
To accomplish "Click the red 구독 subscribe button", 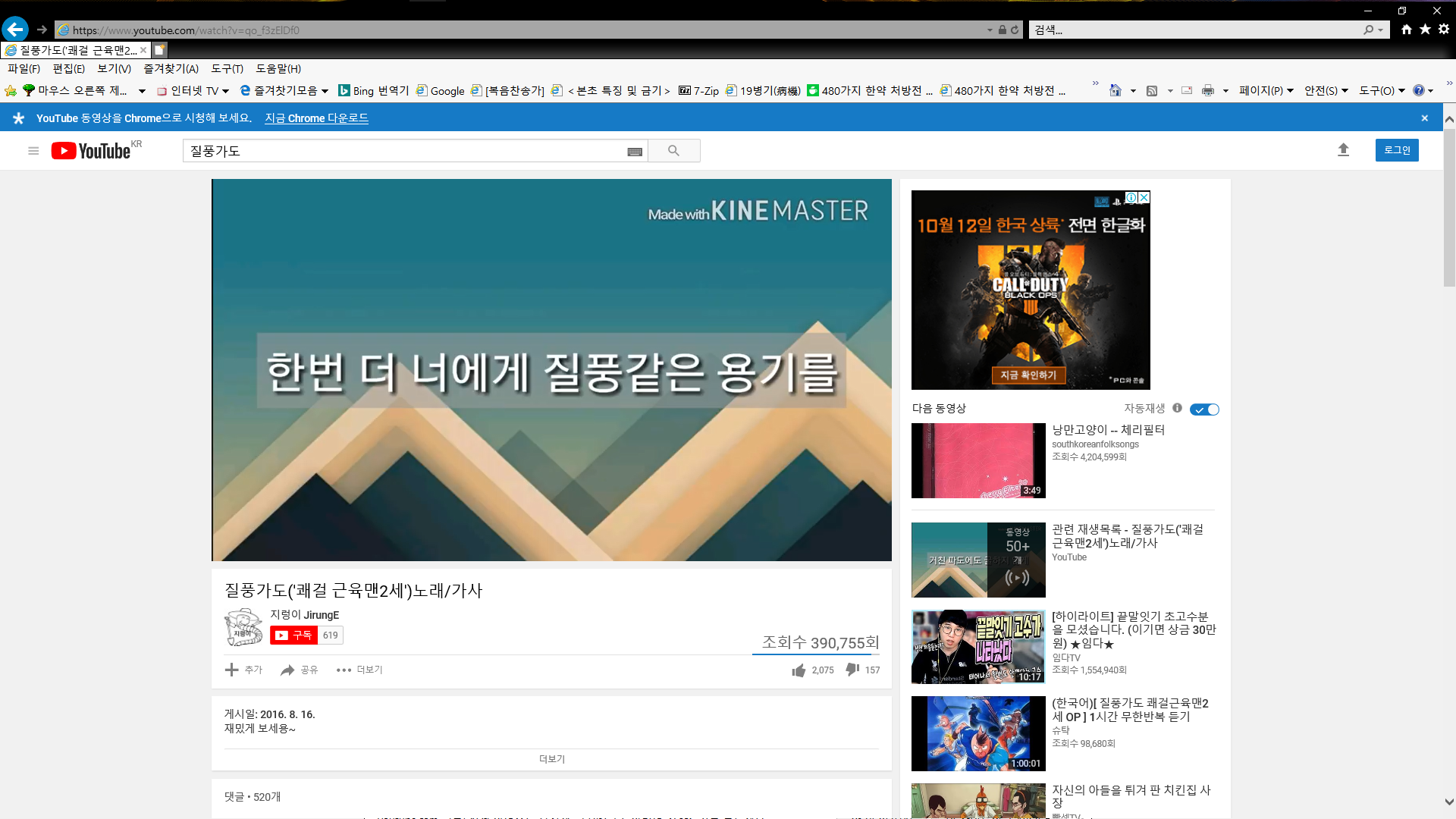I will click(x=293, y=635).
